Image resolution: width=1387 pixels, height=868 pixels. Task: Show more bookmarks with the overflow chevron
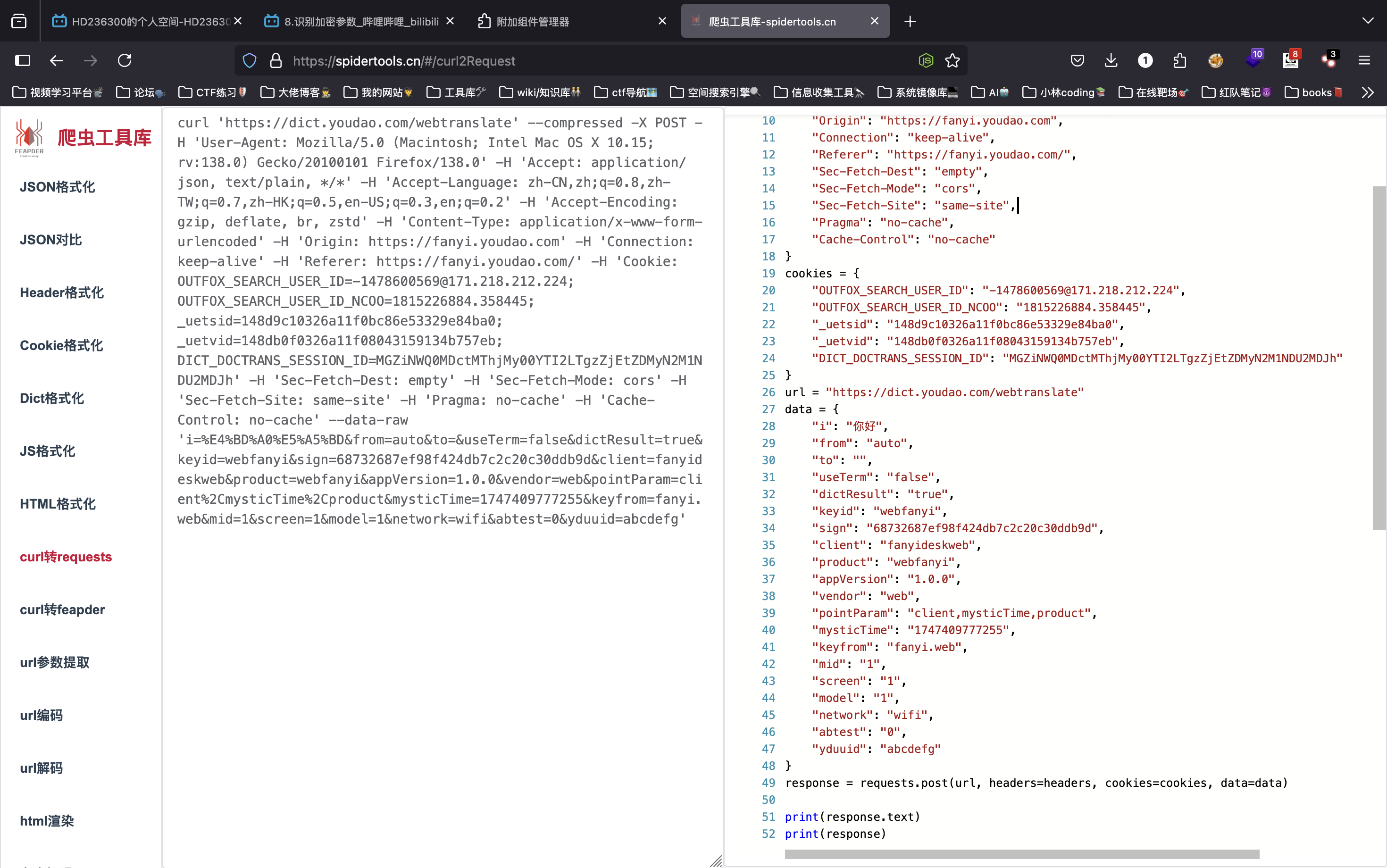tap(1368, 92)
